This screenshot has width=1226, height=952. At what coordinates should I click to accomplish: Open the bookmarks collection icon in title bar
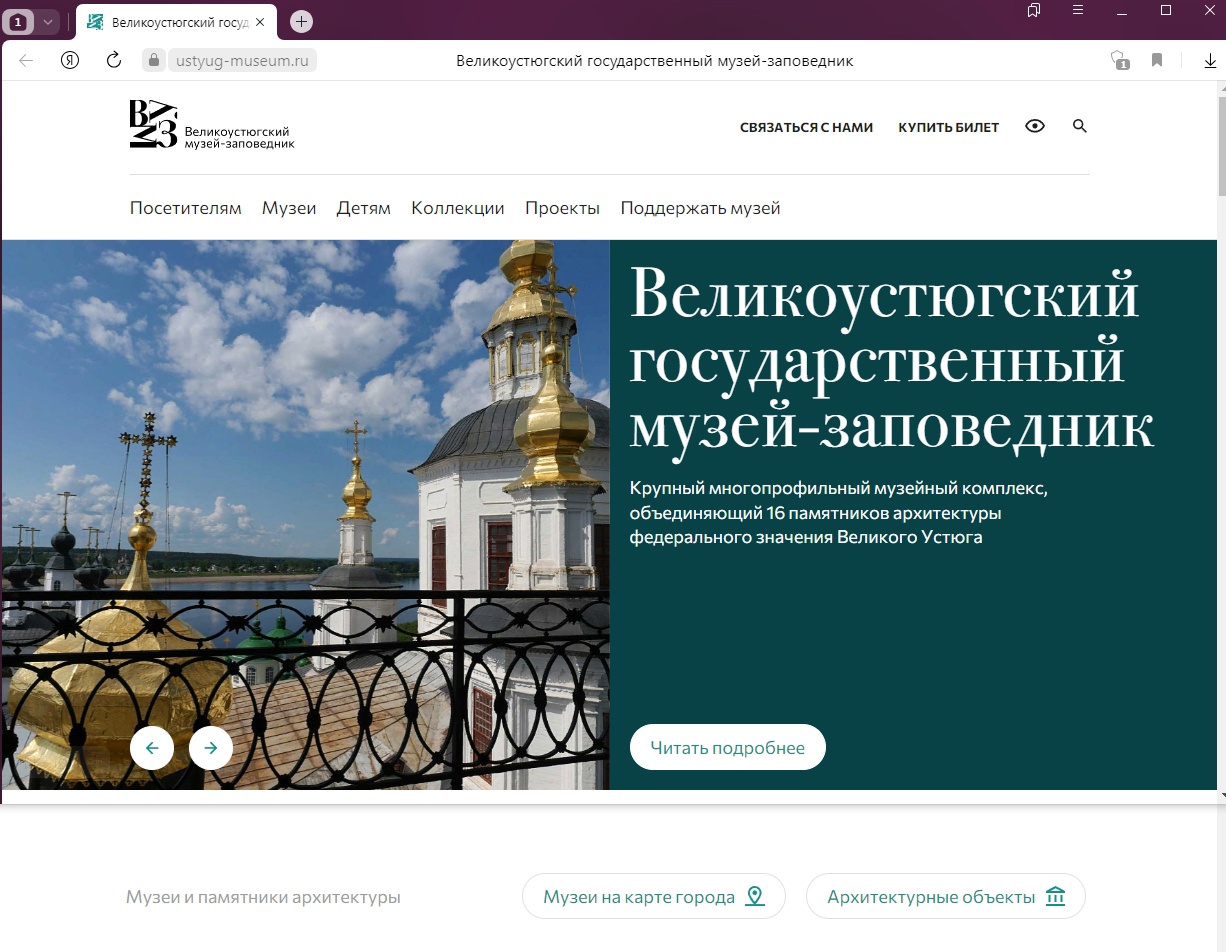(x=1034, y=10)
